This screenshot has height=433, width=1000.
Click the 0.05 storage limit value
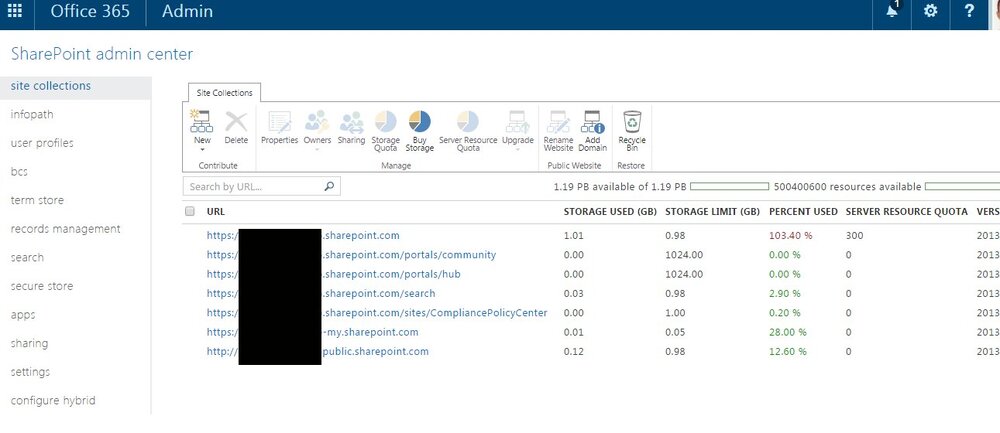point(675,332)
